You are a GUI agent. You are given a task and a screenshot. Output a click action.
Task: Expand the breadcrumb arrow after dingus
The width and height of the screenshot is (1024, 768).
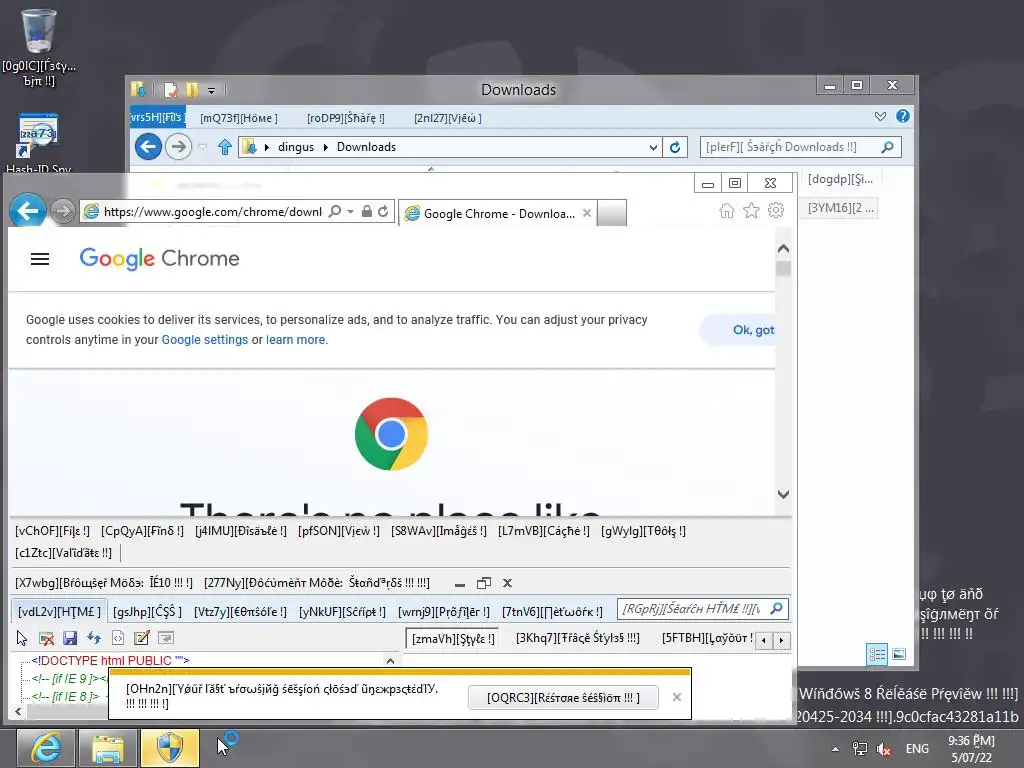point(325,147)
